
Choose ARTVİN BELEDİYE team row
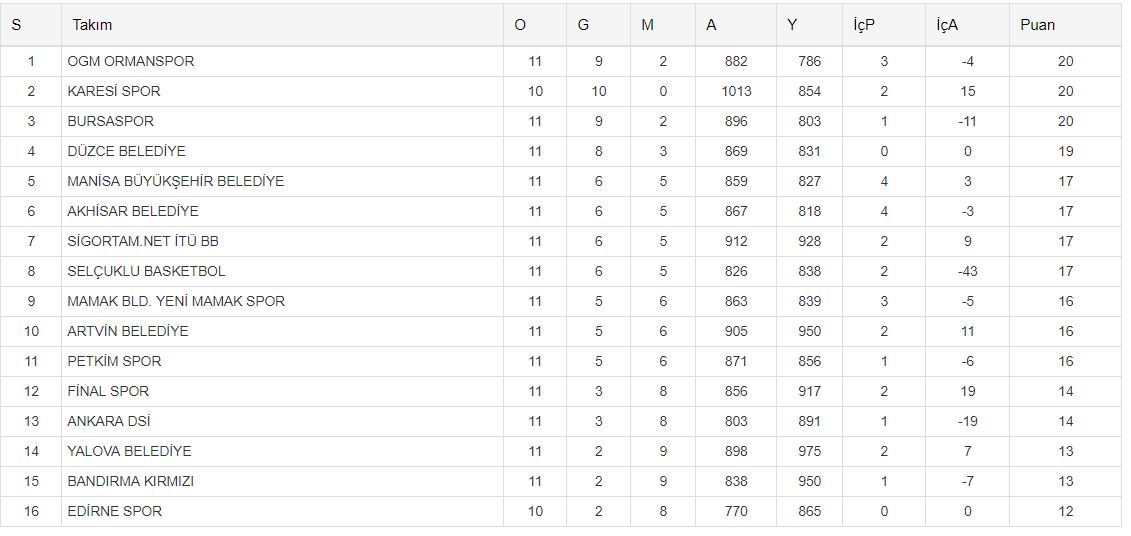(x=128, y=331)
